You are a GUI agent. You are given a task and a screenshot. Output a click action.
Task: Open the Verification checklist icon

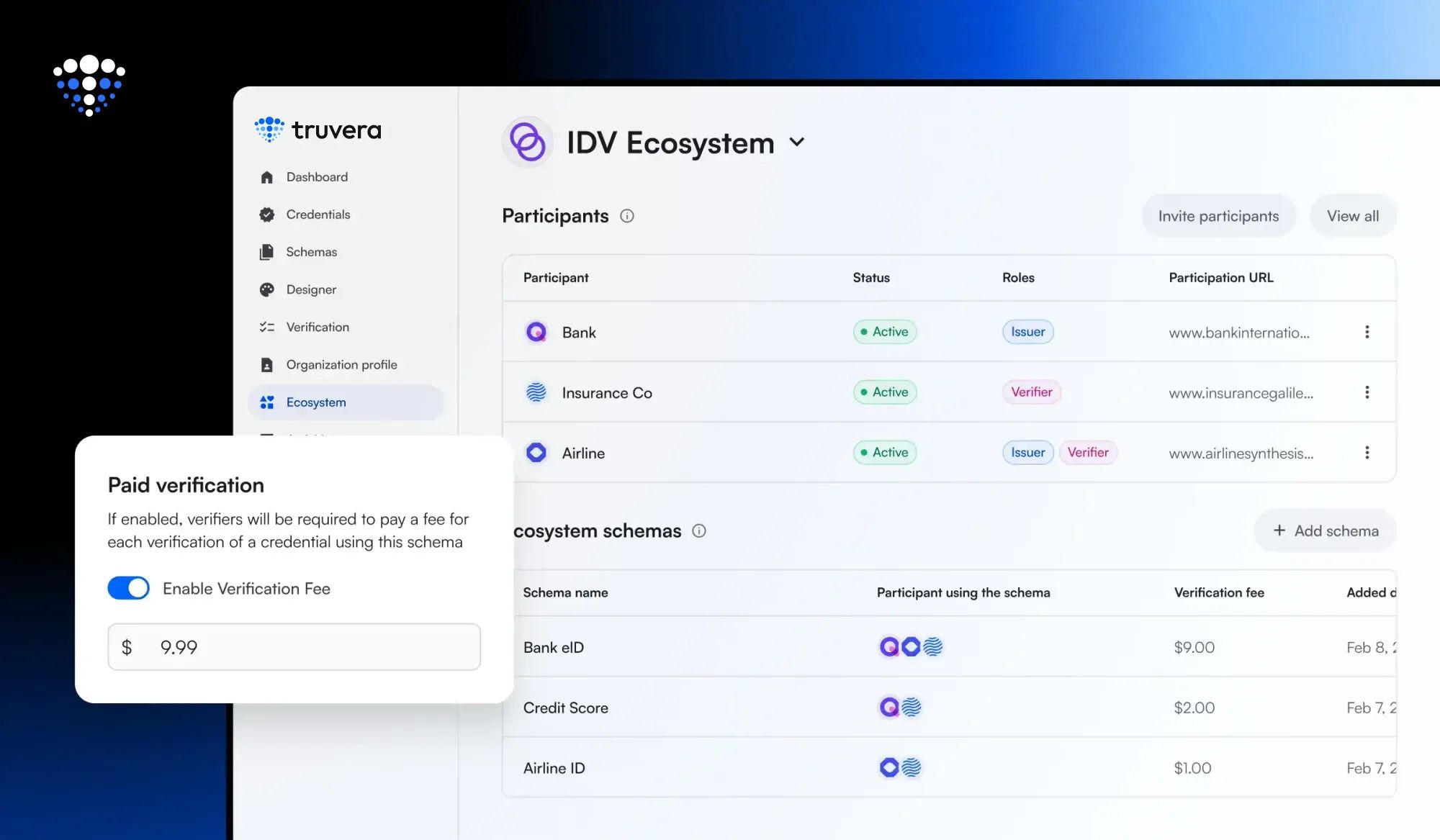[x=267, y=327]
